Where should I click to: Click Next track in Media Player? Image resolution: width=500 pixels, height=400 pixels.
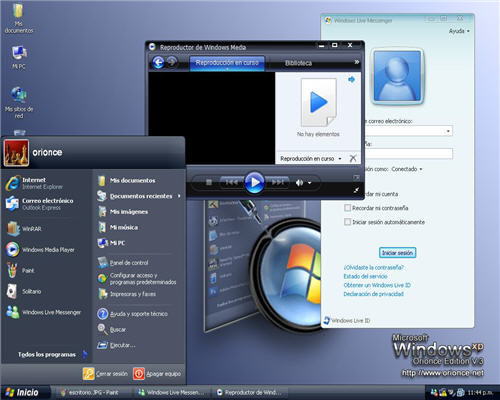coord(277,182)
